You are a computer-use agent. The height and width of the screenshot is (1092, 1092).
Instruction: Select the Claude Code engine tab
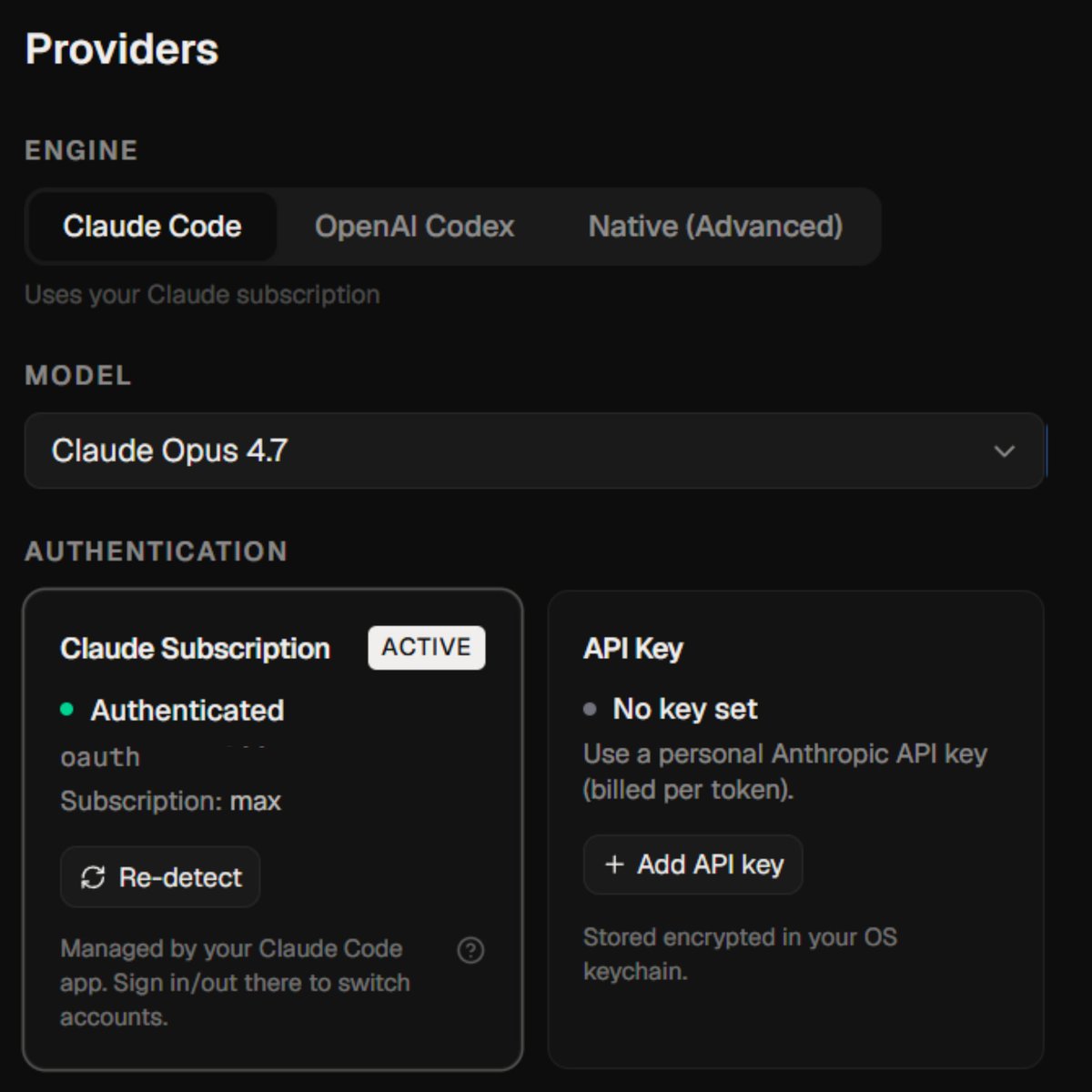[x=152, y=227]
